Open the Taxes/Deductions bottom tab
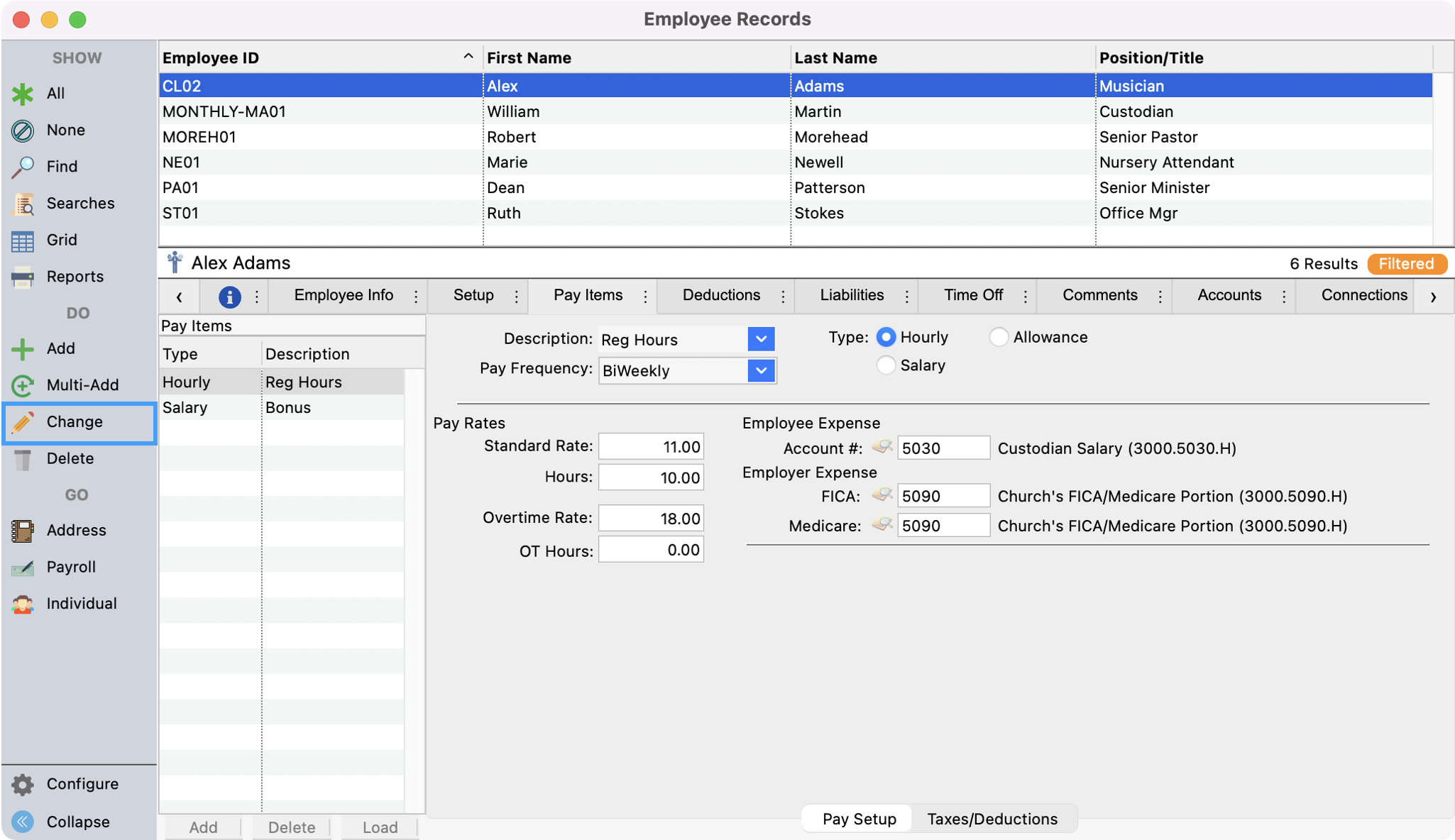 (x=992, y=819)
